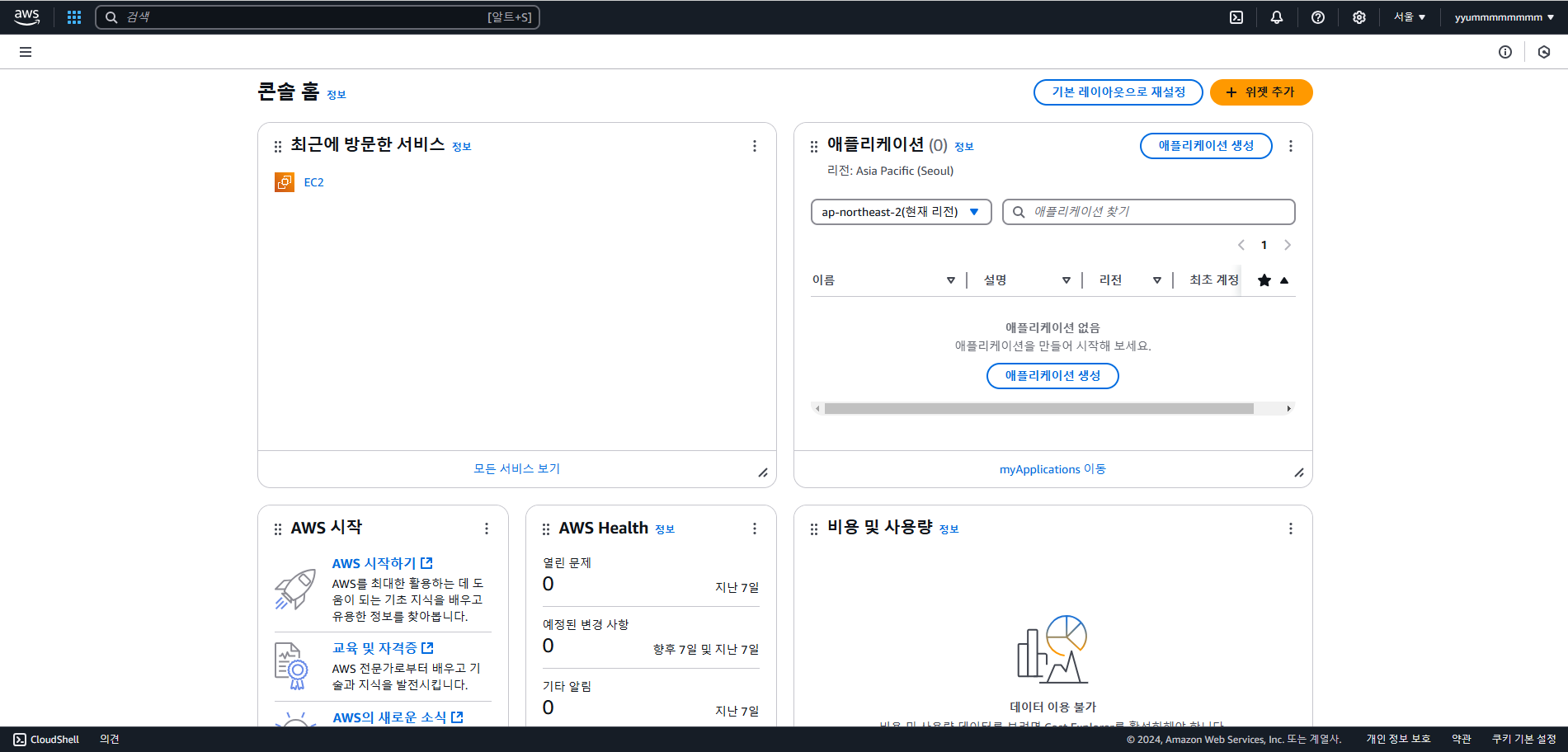The image size is (1568, 752).
Task: Open CloudShell from the top bar icon
Action: coord(1236,17)
